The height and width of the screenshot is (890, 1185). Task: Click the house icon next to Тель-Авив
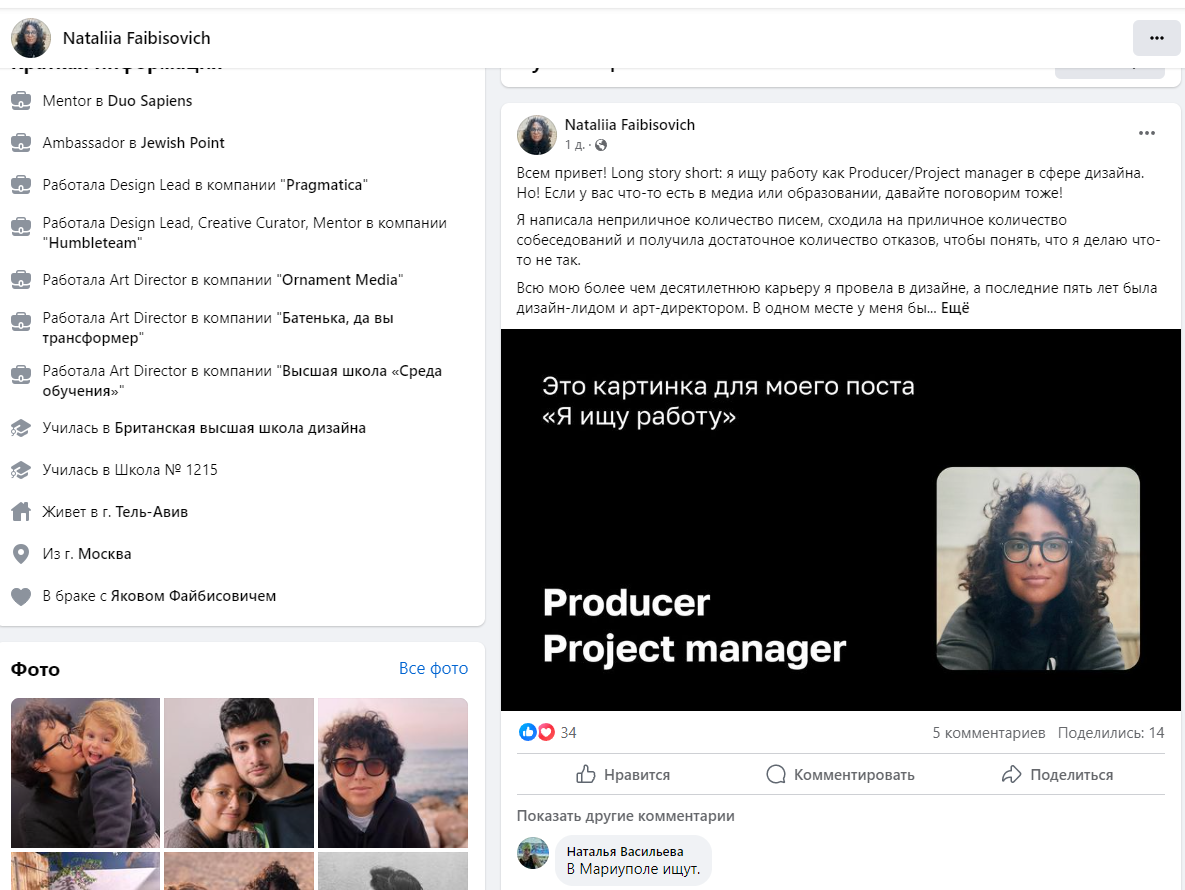(21, 512)
